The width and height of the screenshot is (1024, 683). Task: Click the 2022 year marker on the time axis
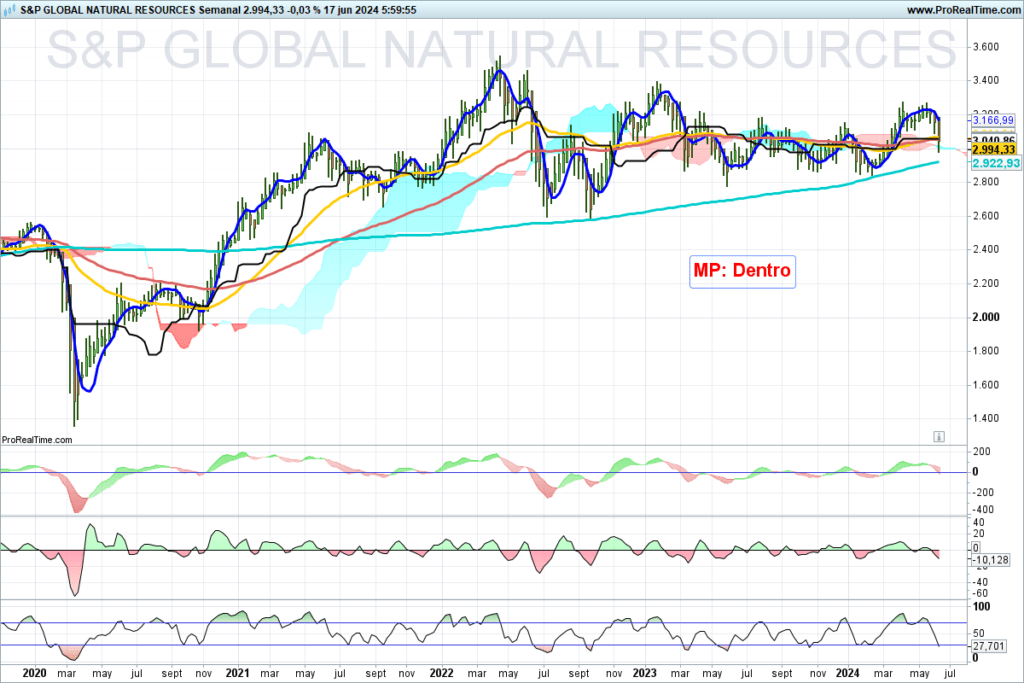coord(441,673)
